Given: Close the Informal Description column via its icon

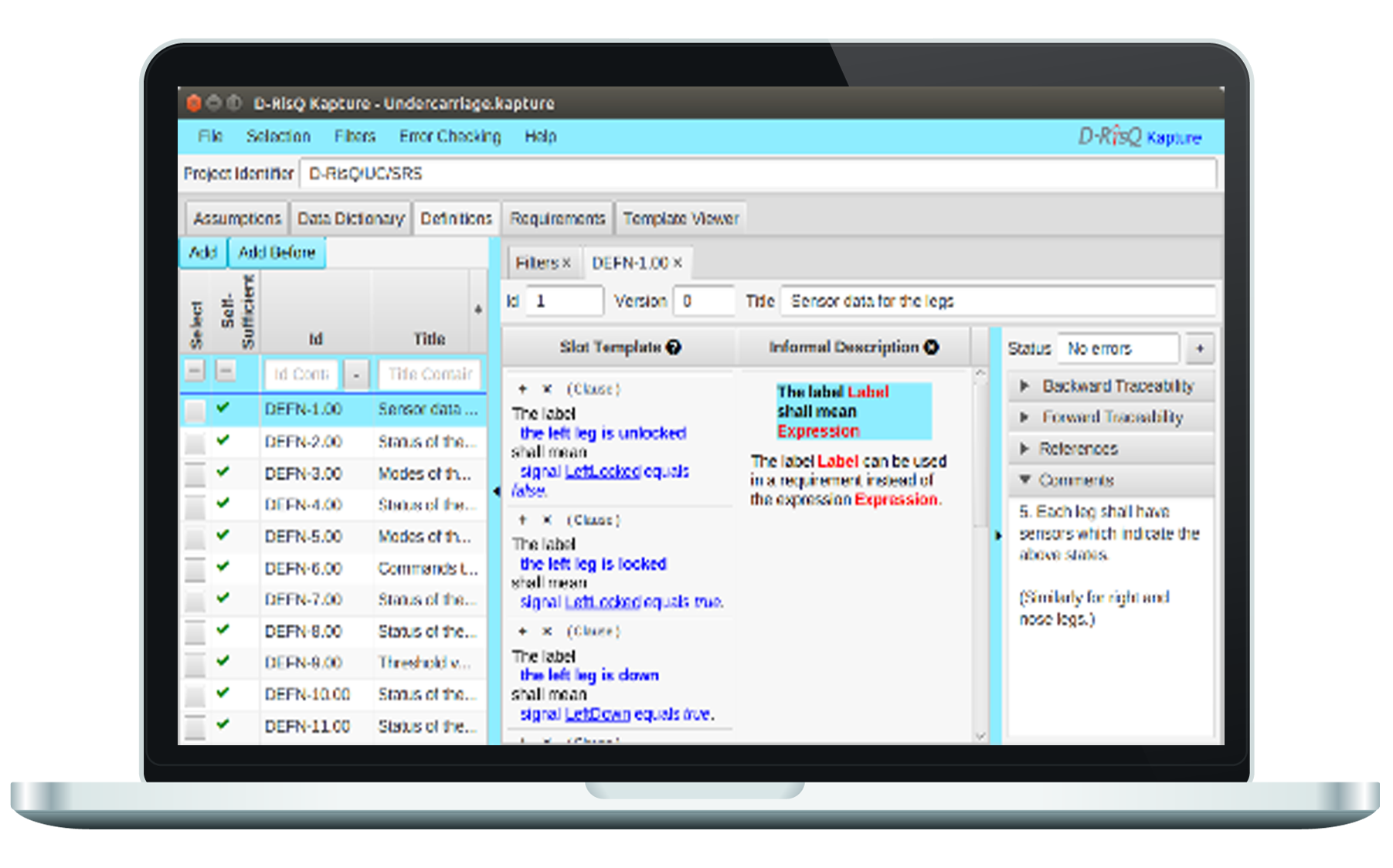Looking at the screenshot, I should point(932,348).
